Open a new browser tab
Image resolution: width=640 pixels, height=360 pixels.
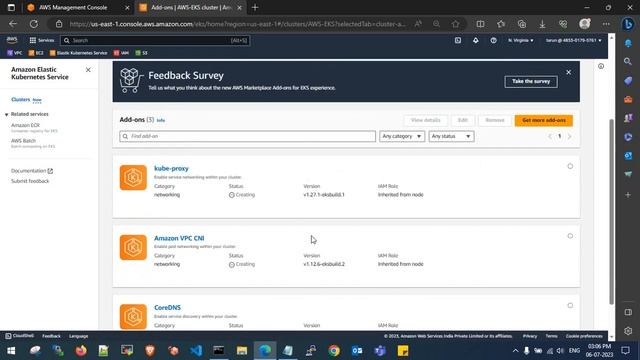coord(255,8)
